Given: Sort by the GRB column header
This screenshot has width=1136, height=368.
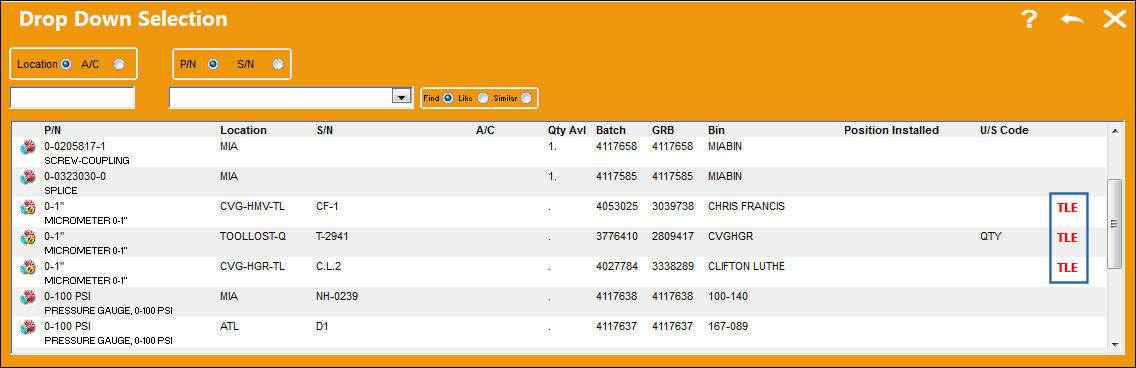Looking at the screenshot, I should (x=663, y=130).
